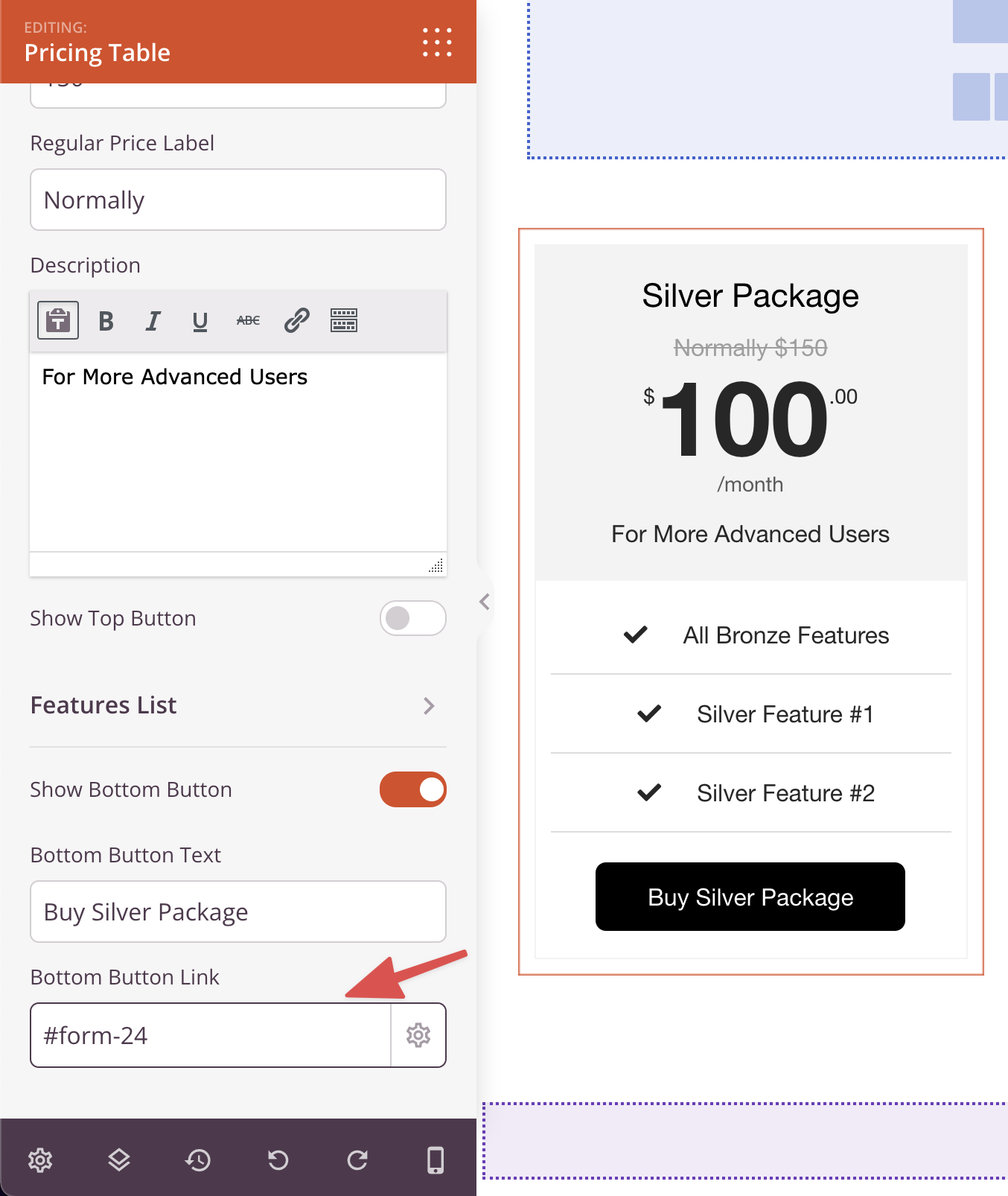
Task: Click inside the Bottom Button Text field
Action: point(238,912)
